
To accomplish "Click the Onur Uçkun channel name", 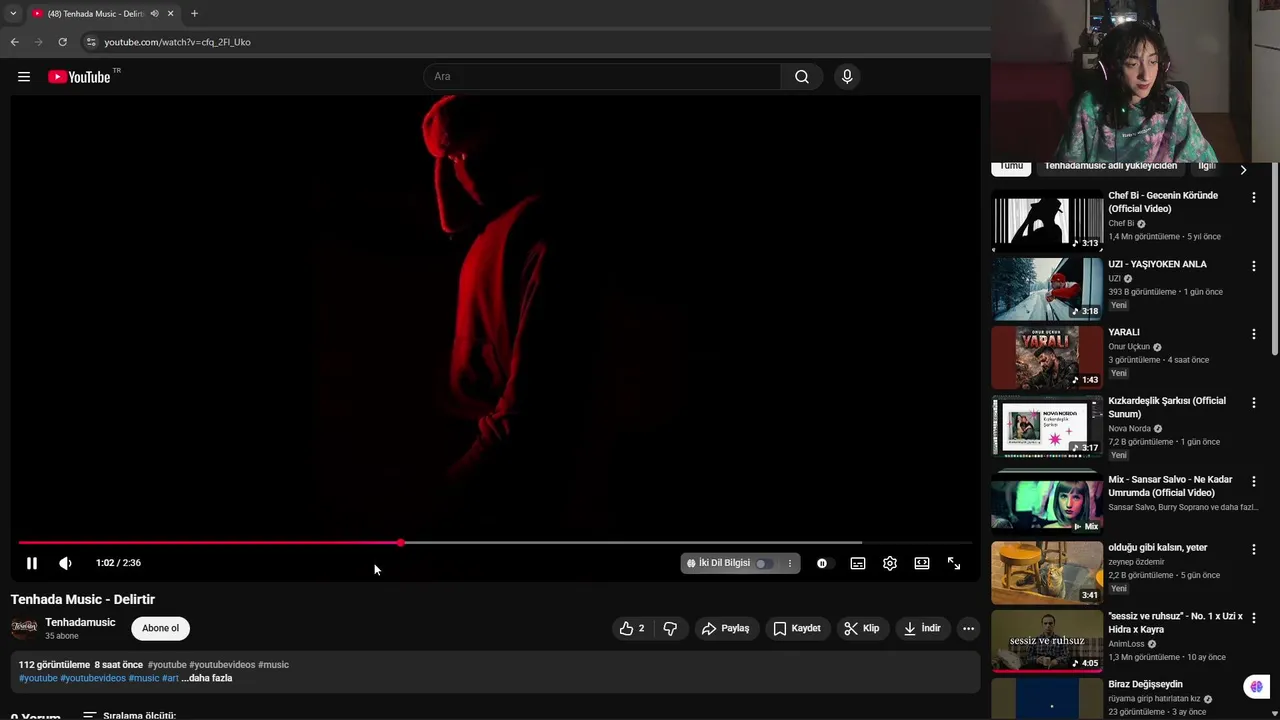I will [1129, 347].
